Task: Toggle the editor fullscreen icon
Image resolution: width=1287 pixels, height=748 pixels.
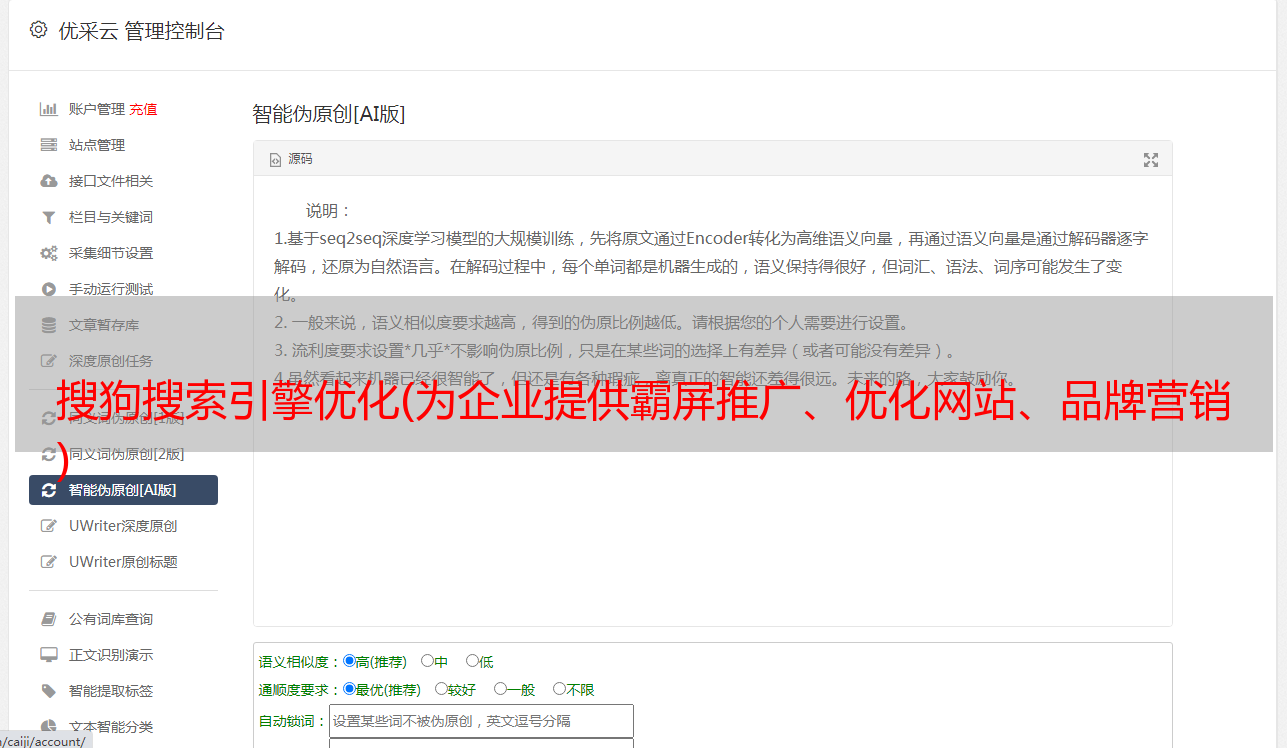Action: click(1151, 159)
